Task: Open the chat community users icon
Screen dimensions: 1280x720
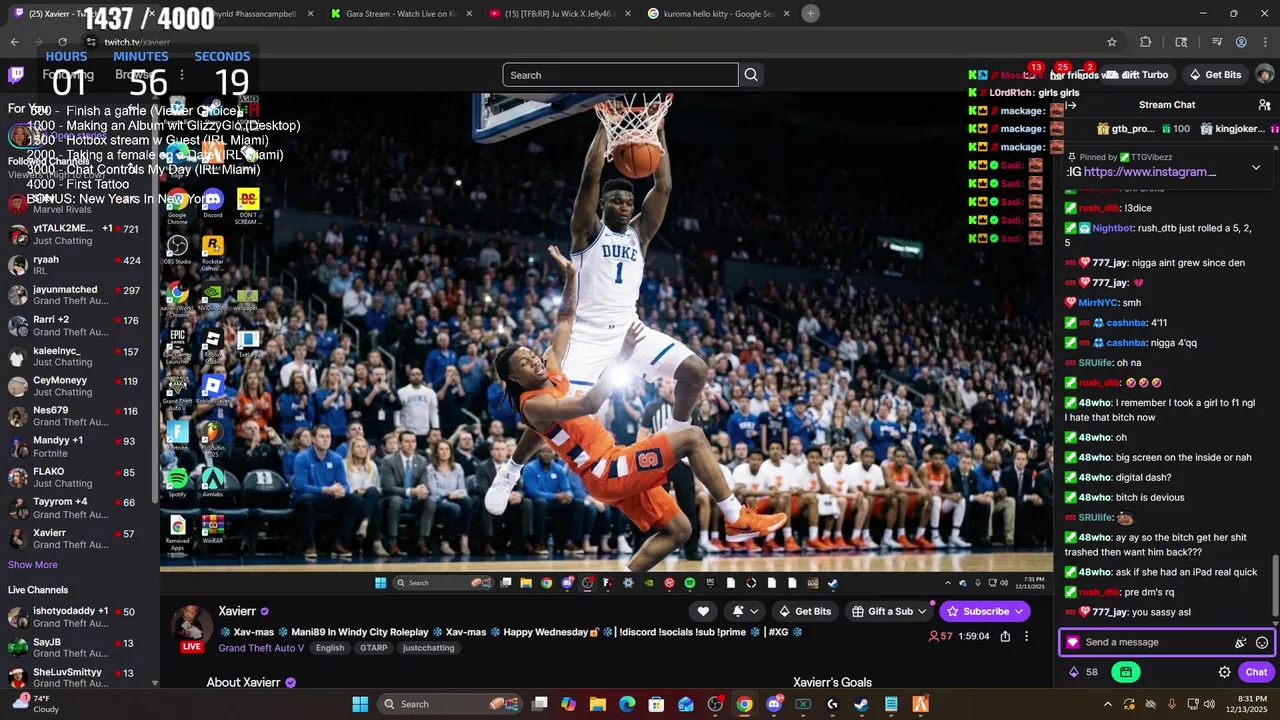Action: tap(1264, 105)
